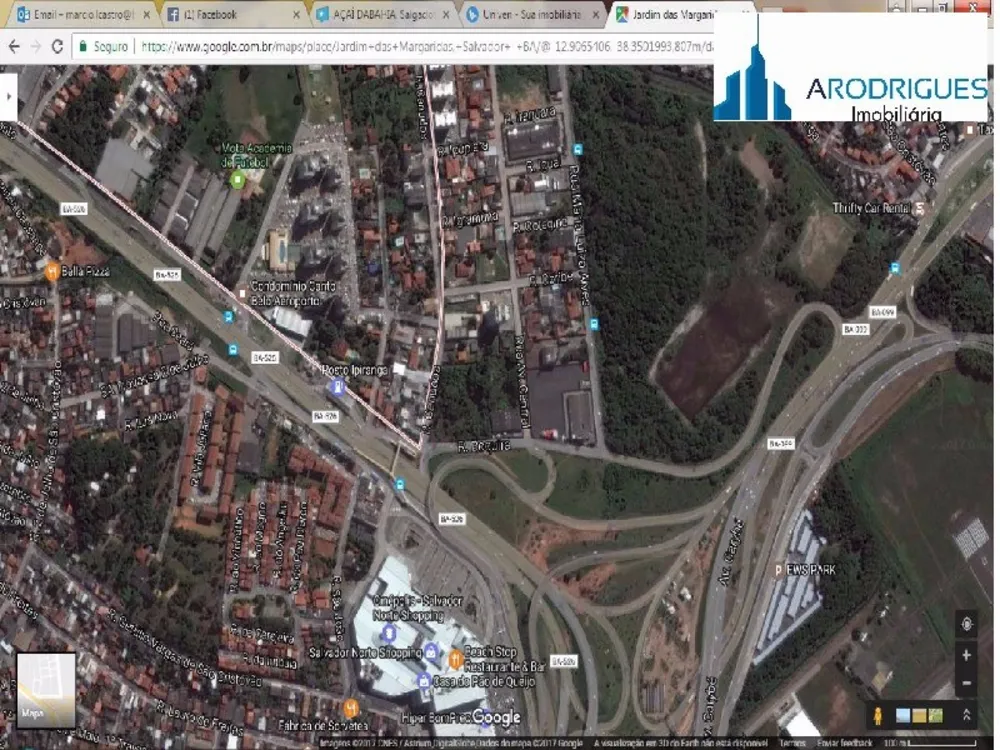The width and height of the screenshot is (1000, 750).
Task: Pick the Street View pegman
Action: point(878,716)
